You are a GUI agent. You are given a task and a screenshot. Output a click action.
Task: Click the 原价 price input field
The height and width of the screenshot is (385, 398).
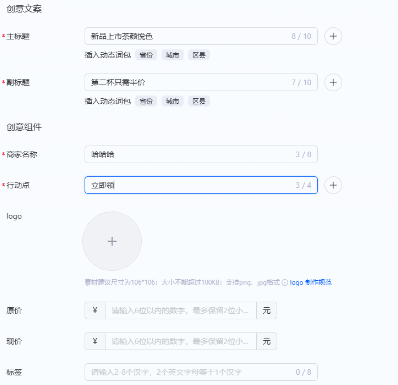point(181,310)
